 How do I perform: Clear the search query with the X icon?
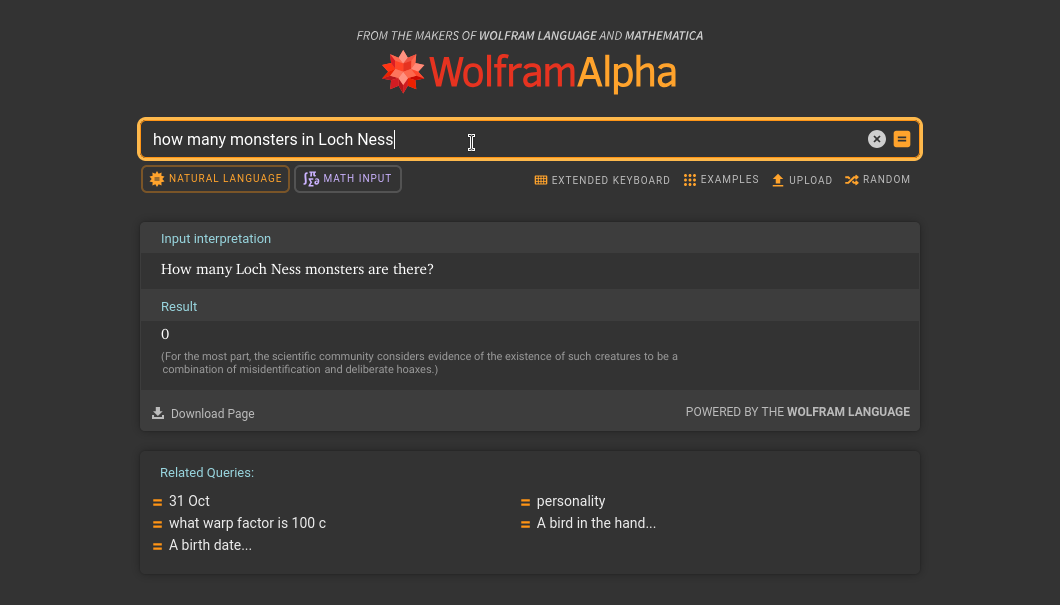[876, 139]
